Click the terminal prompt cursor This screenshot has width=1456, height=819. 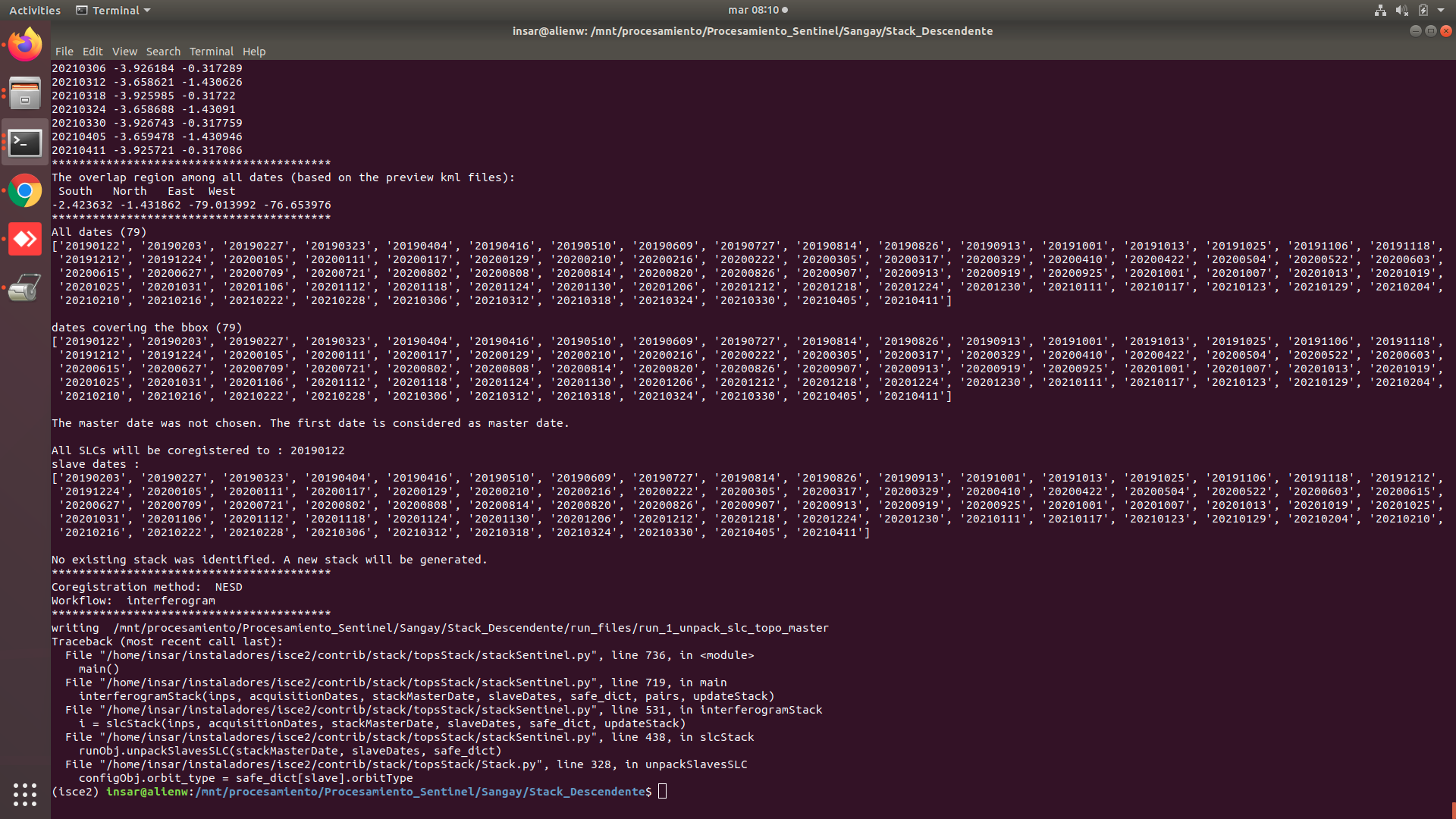click(x=662, y=792)
